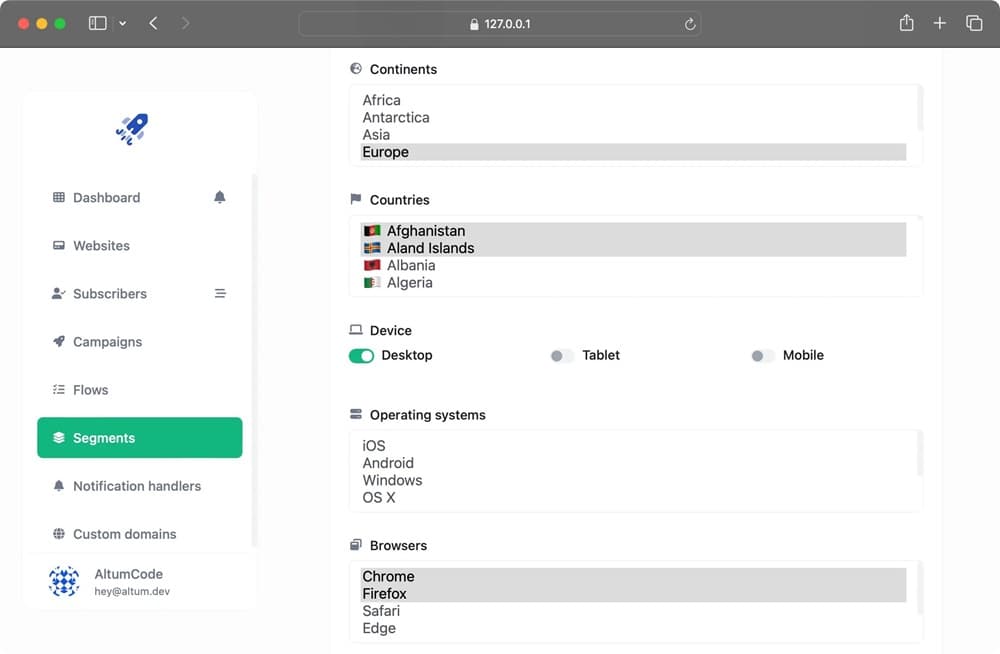
Task: Click the Browsers list scrollbar
Action: click(x=920, y=590)
